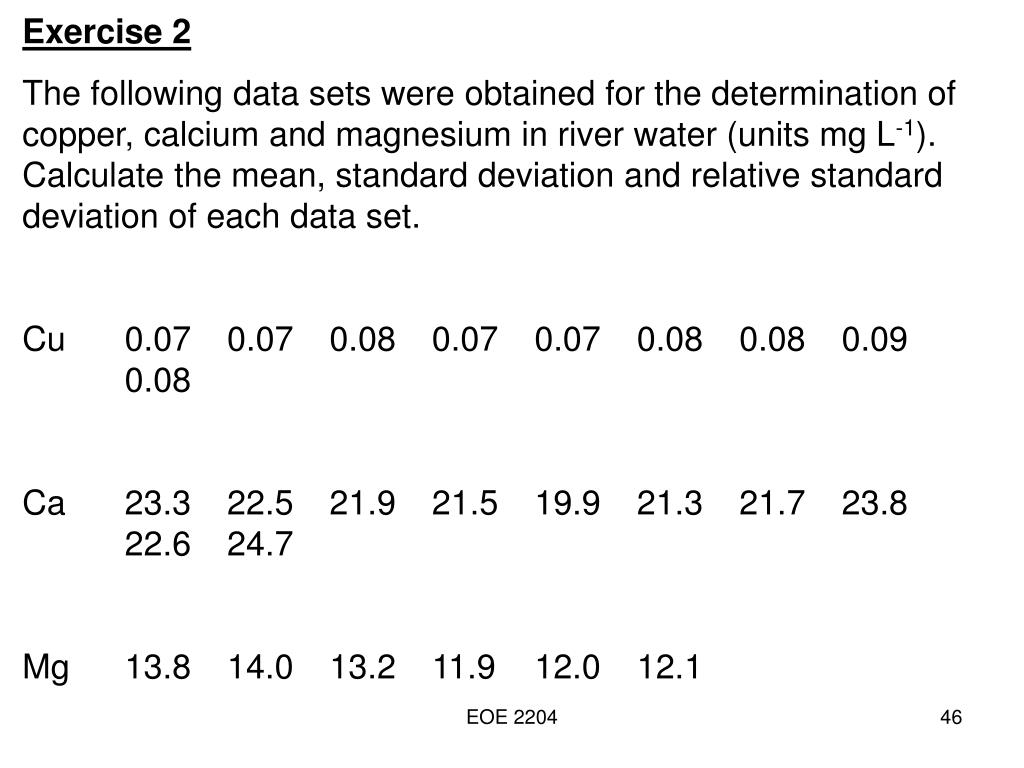The width and height of the screenshot is (1024, 768).
Task: Select the Cu row label
Action: click(x=44, y=339)
